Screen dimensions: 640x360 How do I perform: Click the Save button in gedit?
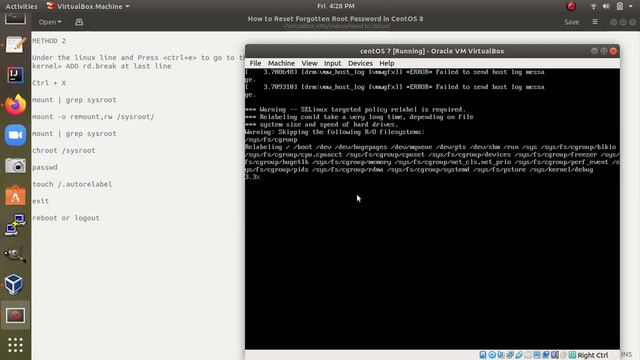coord(571,22)
